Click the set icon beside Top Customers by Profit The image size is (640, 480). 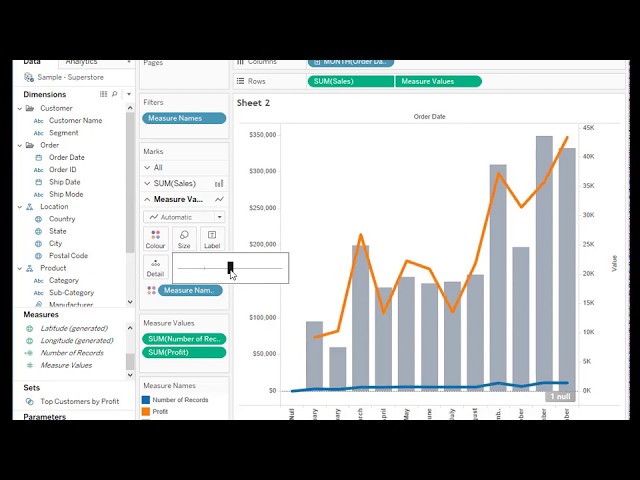[x=30, y=402]
